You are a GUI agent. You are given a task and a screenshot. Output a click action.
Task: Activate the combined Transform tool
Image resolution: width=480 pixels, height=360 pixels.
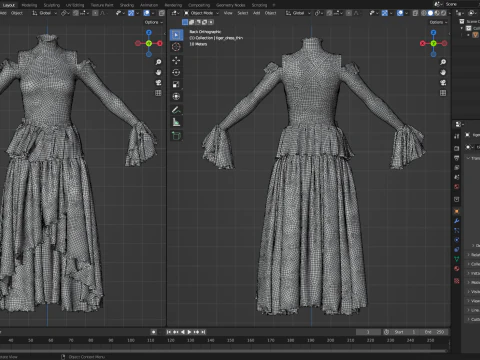pos(176,96)
